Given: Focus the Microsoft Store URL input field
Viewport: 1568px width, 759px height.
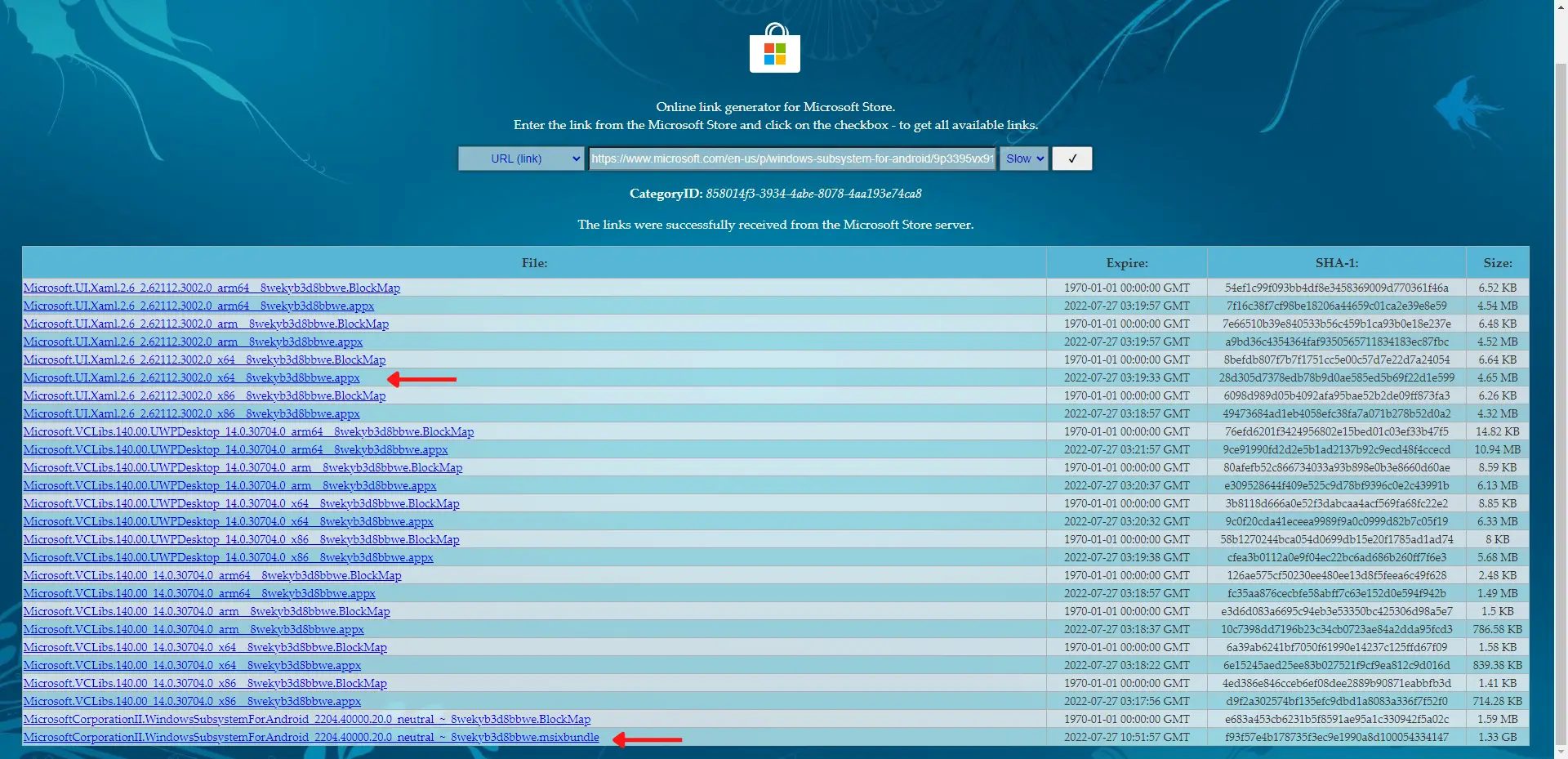Looking at the screenshot, I should [791, 158].
